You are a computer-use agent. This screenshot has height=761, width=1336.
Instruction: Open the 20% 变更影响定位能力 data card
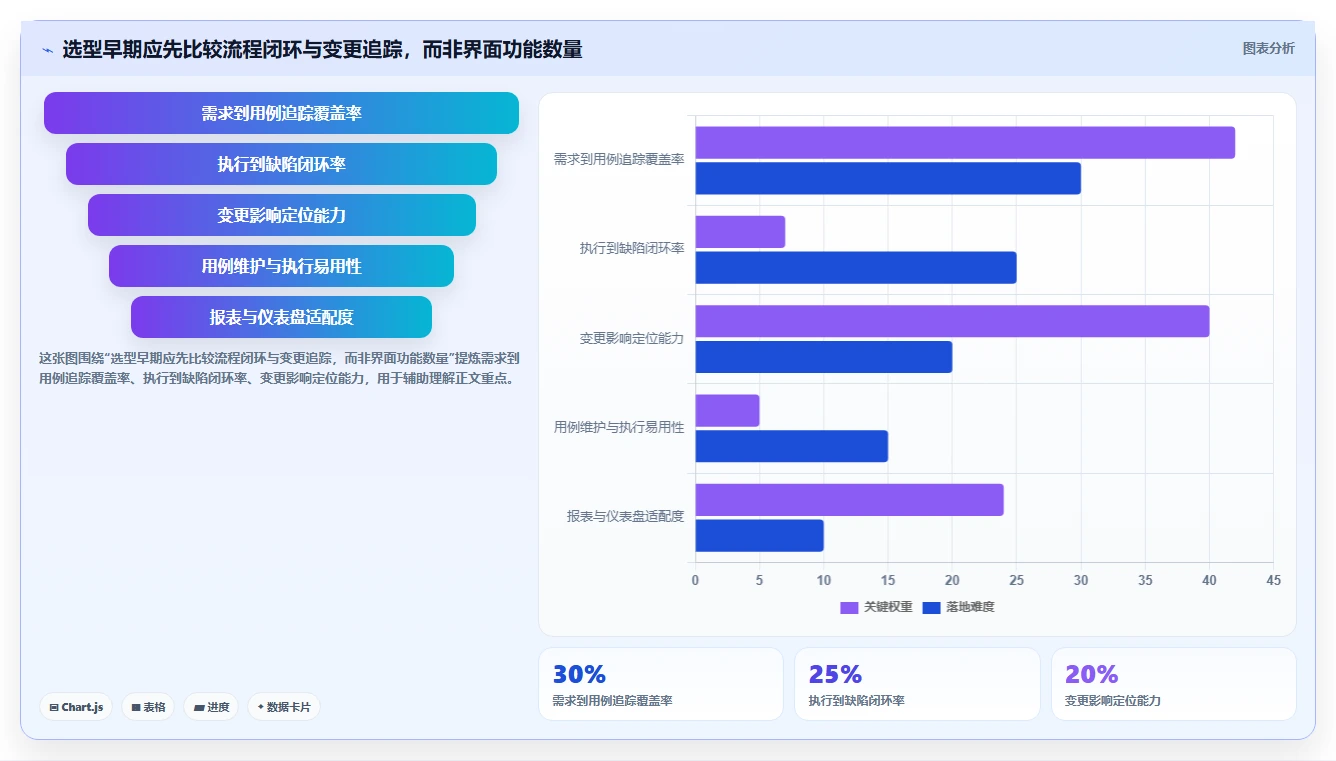pyautogui.click(x=1173, y=684)
